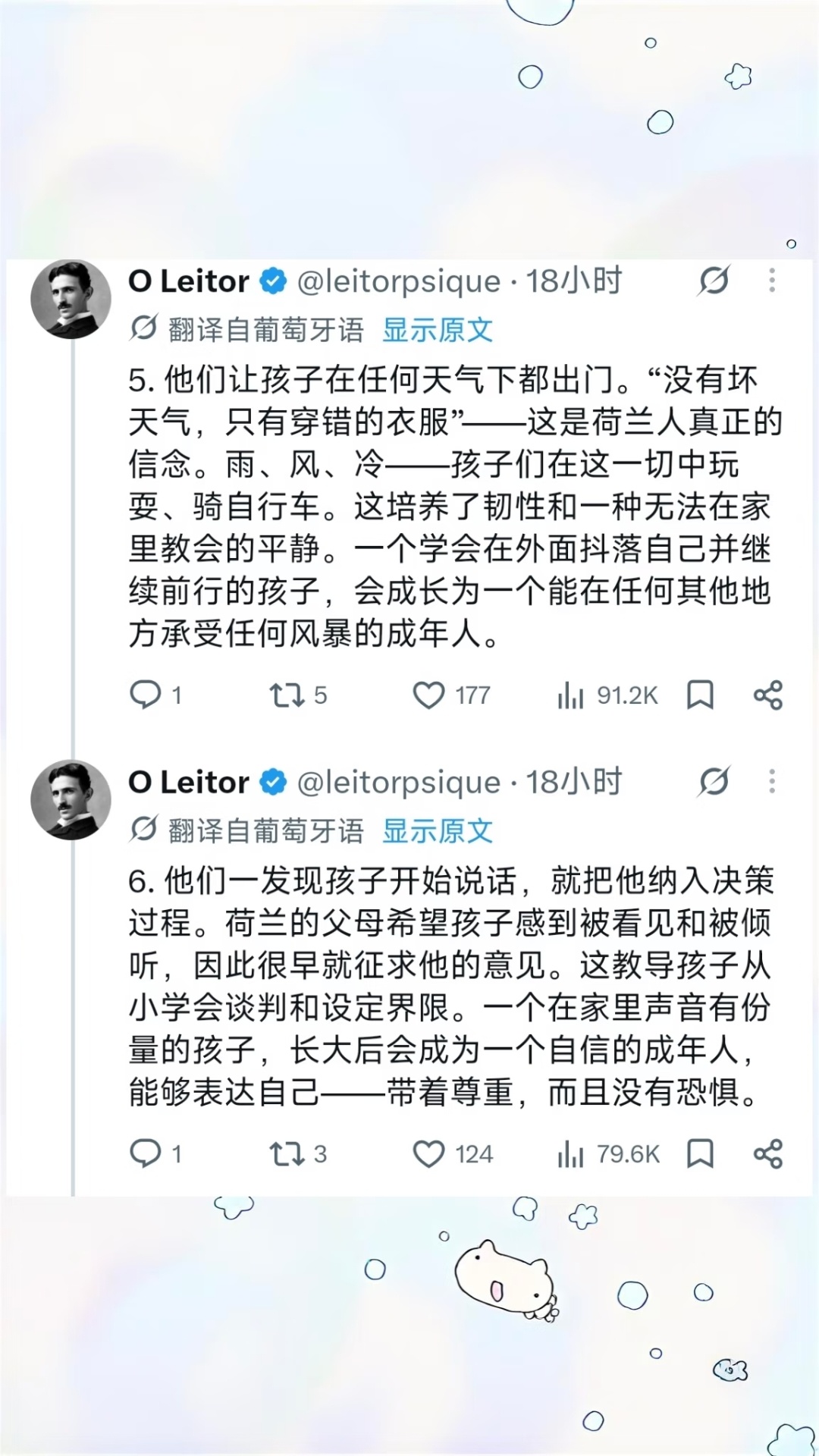819x1456 pixels.
Task: Click Grok slash icon on second tweet header
Action: (714, 781)
